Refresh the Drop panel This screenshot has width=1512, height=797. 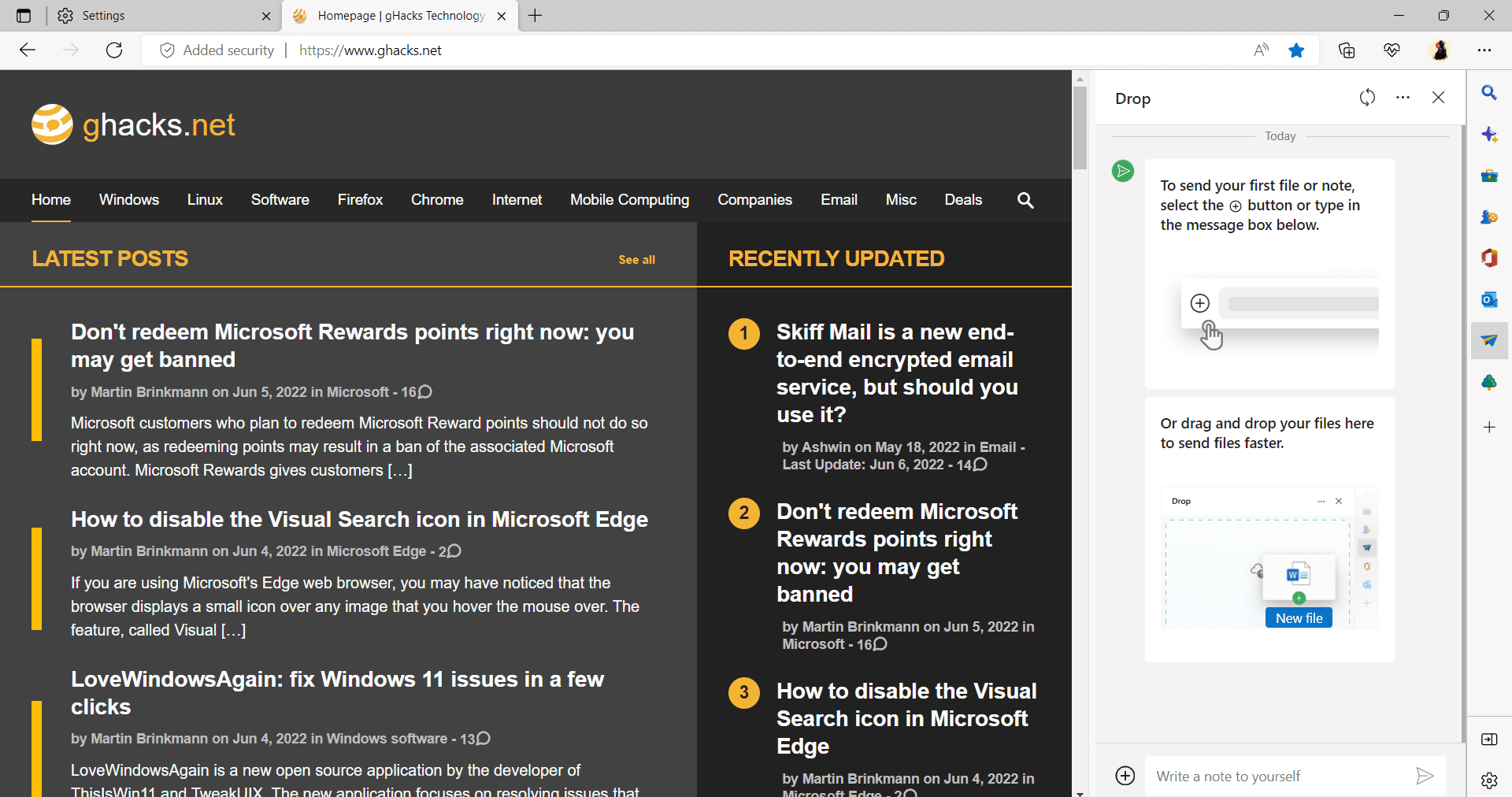[x=1368, y=97]
